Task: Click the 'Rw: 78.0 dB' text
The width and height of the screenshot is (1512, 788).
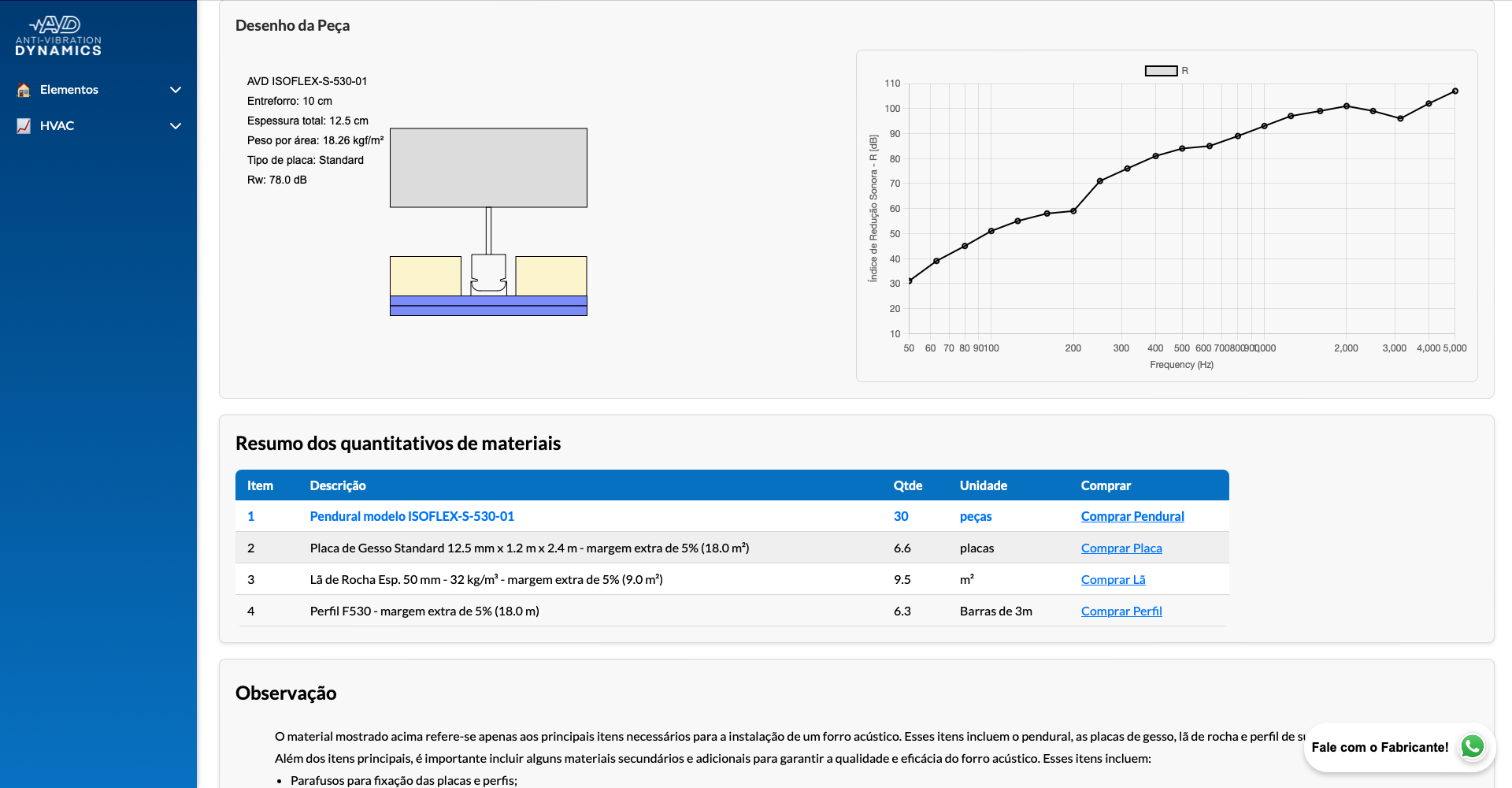Action: (x=277, y=180)
